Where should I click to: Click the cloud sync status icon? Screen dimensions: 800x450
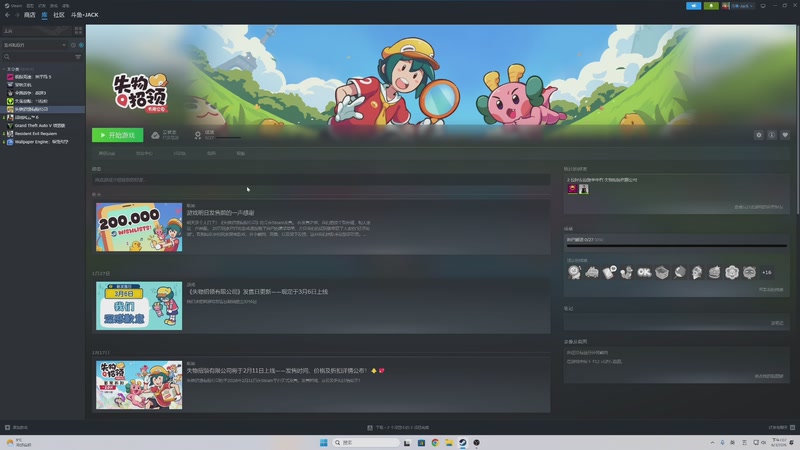(x=155, y=135)
